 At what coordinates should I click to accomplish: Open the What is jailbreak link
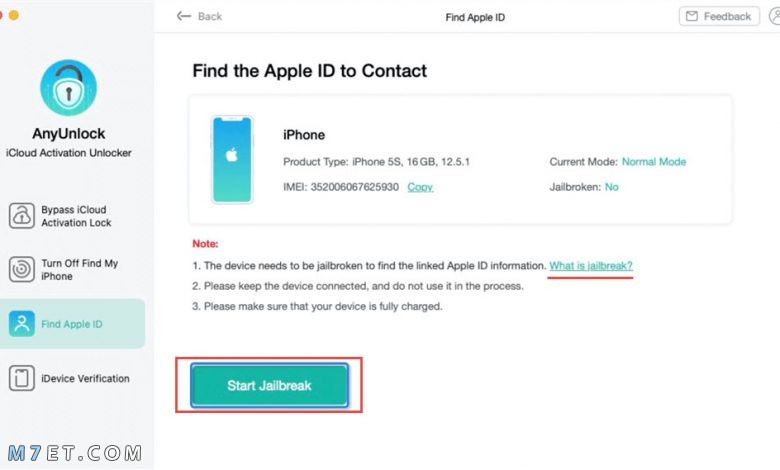[590, 266]
